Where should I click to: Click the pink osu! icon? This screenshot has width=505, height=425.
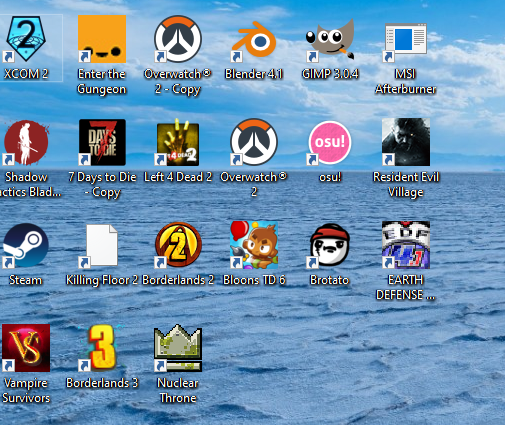330,142
